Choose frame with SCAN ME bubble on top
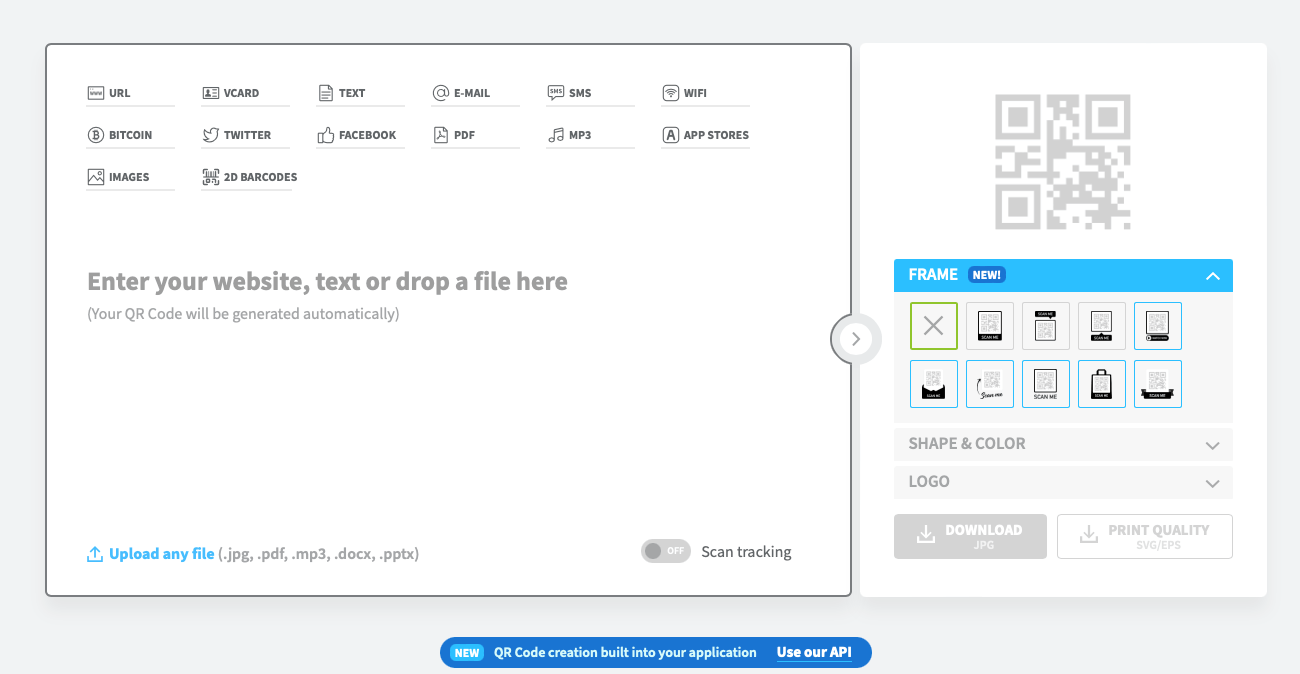The height and width of the screenshot is (674, 1300). pos(1046,326)
